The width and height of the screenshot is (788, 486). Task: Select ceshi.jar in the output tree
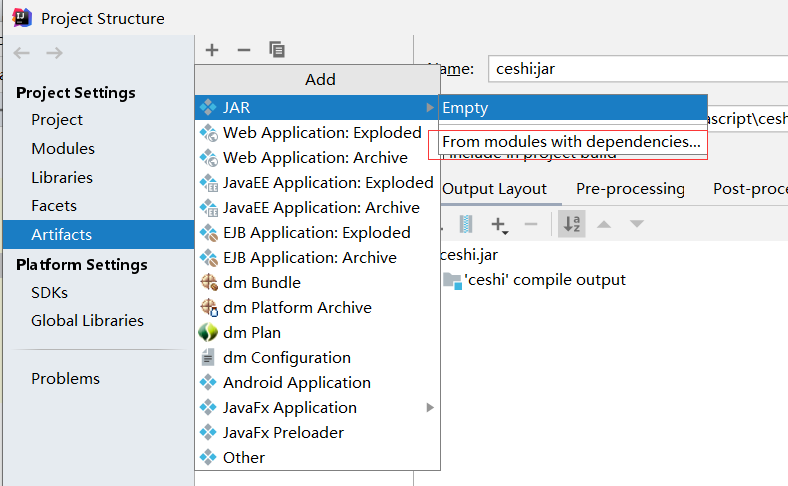click(468, 255)
